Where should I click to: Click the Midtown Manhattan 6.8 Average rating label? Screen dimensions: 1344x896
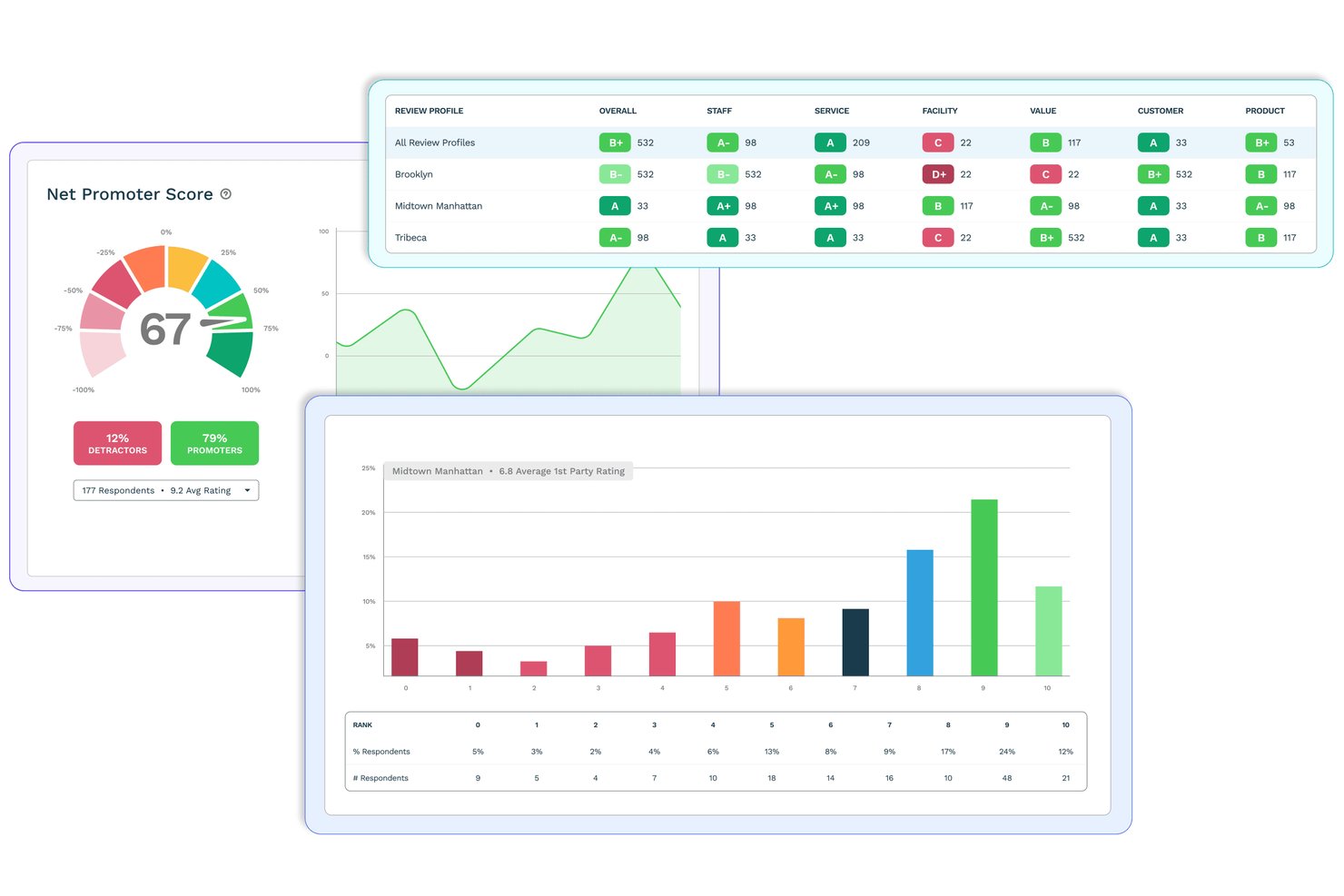point(509,471)
